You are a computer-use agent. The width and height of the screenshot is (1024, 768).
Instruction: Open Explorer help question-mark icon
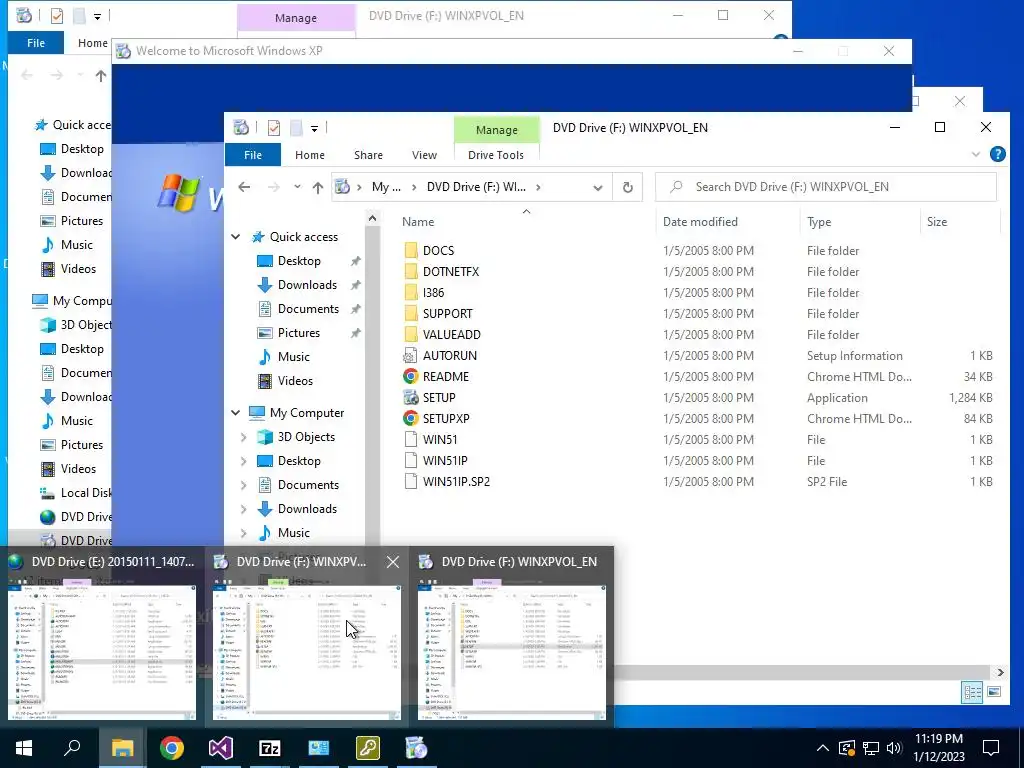pos(997,154)
